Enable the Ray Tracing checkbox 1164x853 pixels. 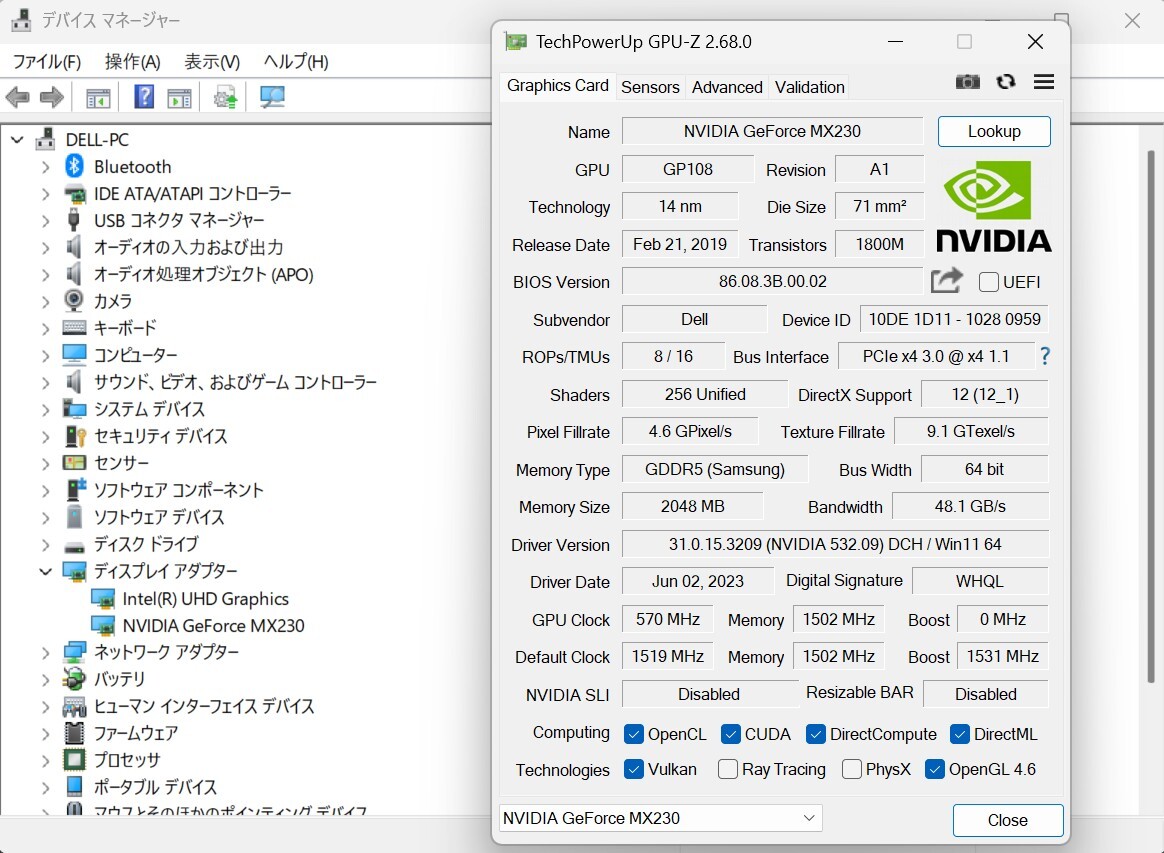[728, 769]
